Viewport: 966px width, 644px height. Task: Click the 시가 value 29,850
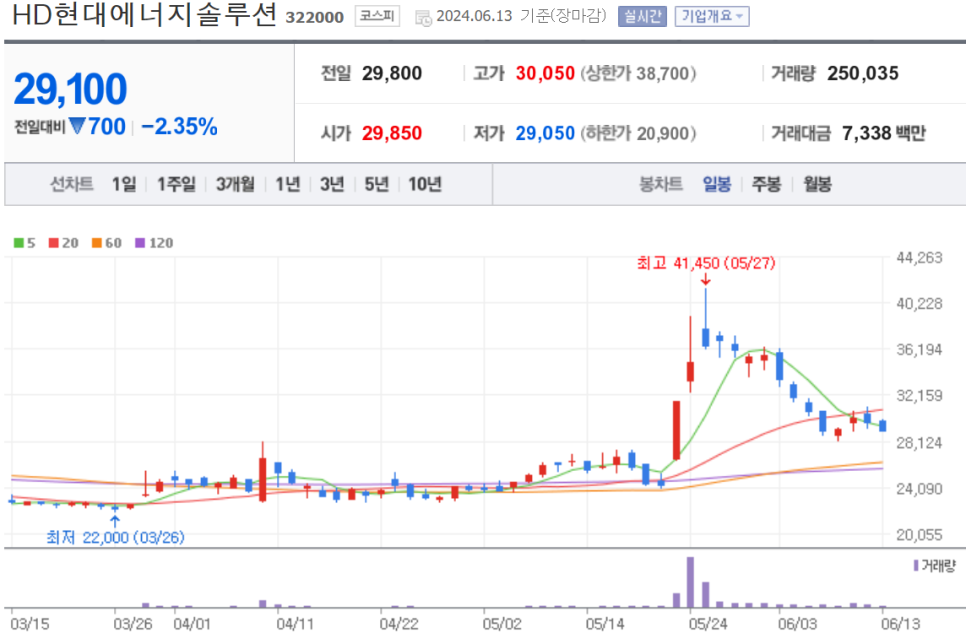point(392,133)
